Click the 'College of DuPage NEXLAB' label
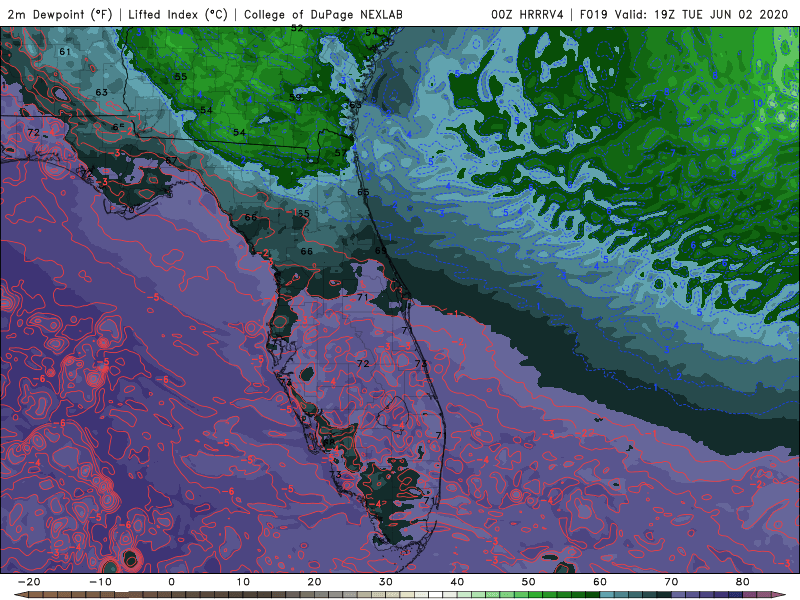This screenshot has width=800, height=600. tap(323, 15)
